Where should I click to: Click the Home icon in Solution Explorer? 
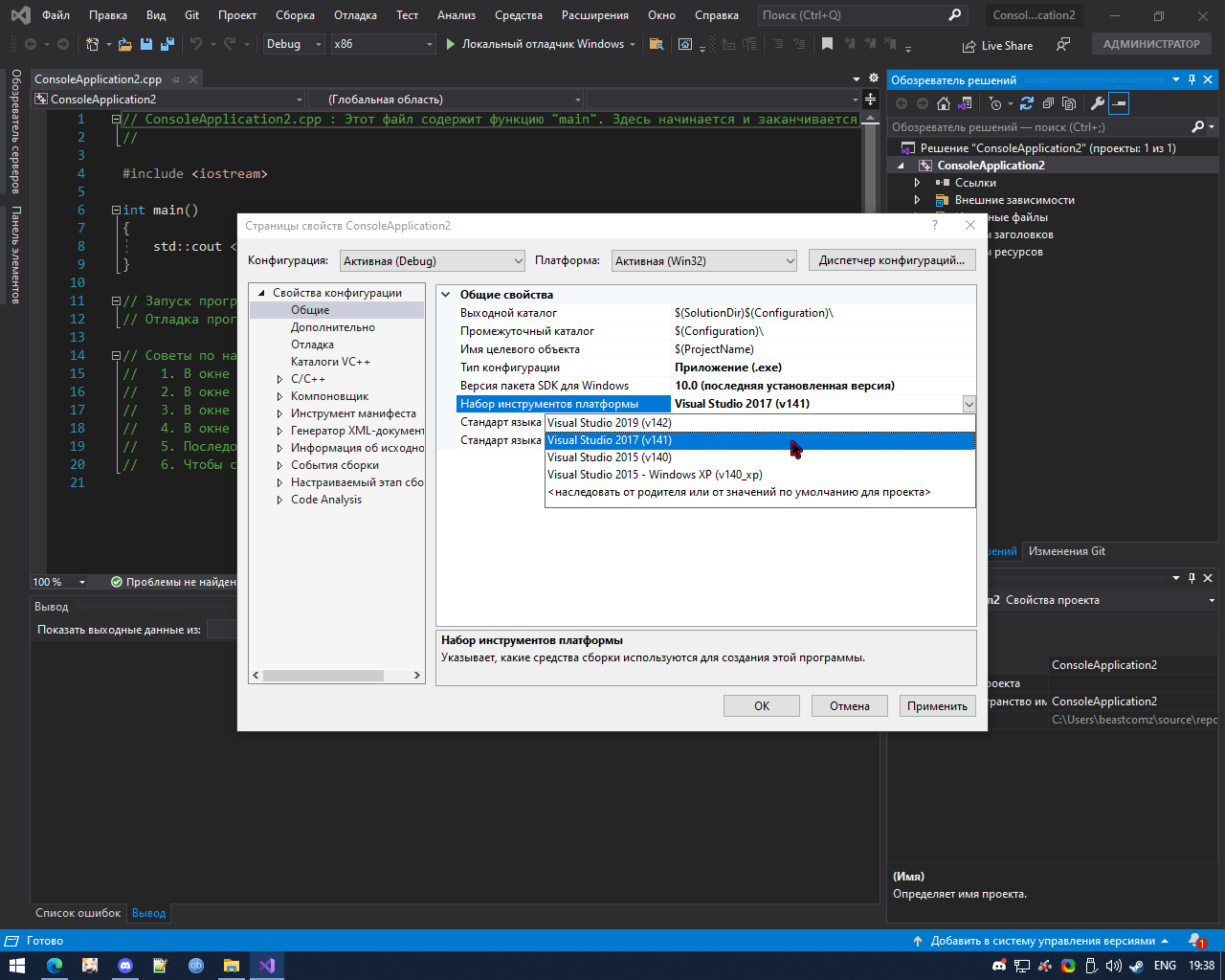944,103
